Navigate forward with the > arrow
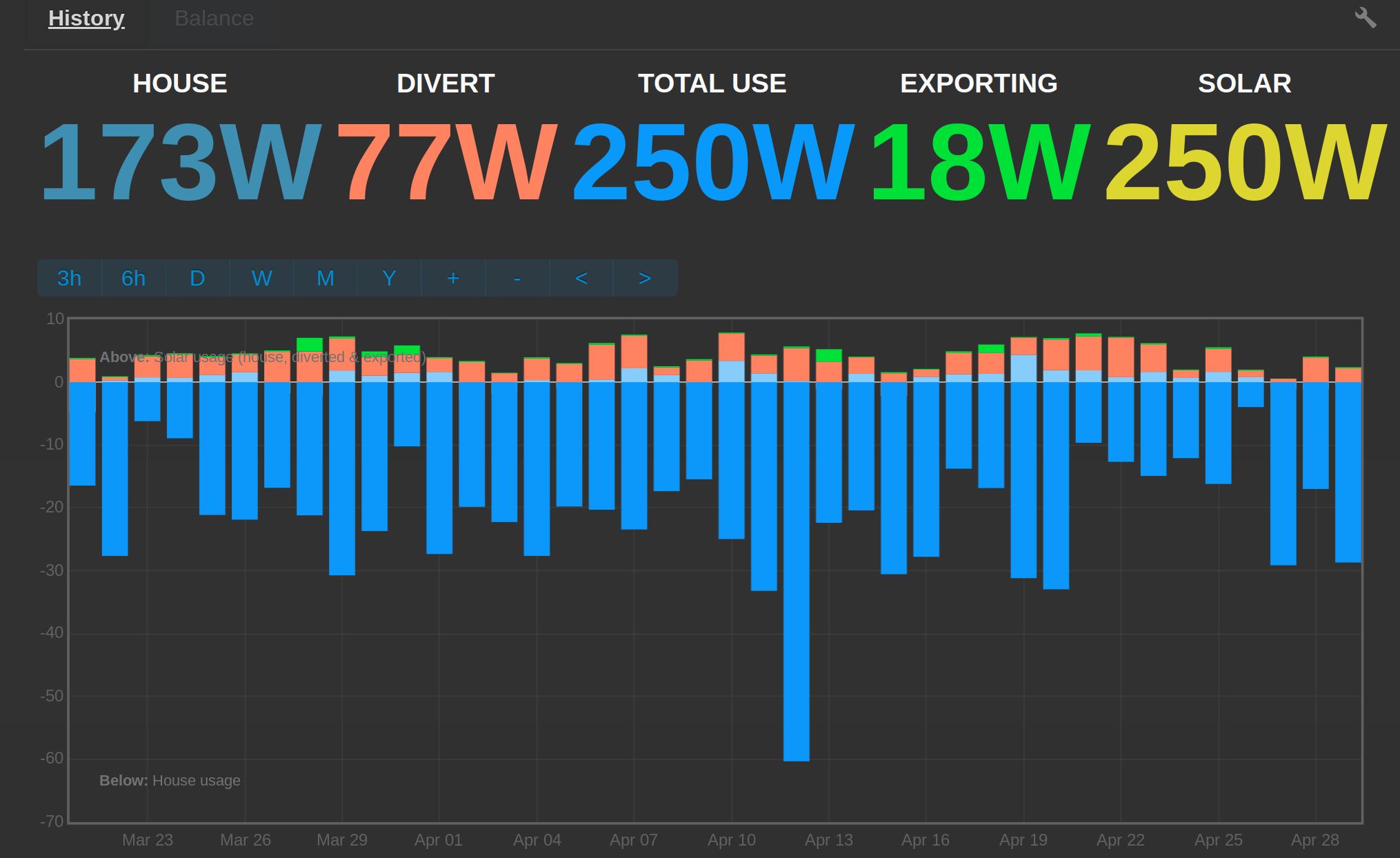Screen dimensions: 1400x858 (x=644, y=278)
